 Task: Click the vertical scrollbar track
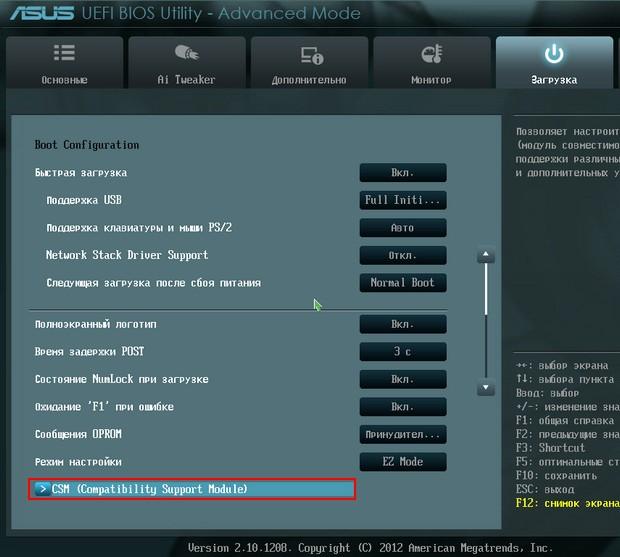[486, 321]
